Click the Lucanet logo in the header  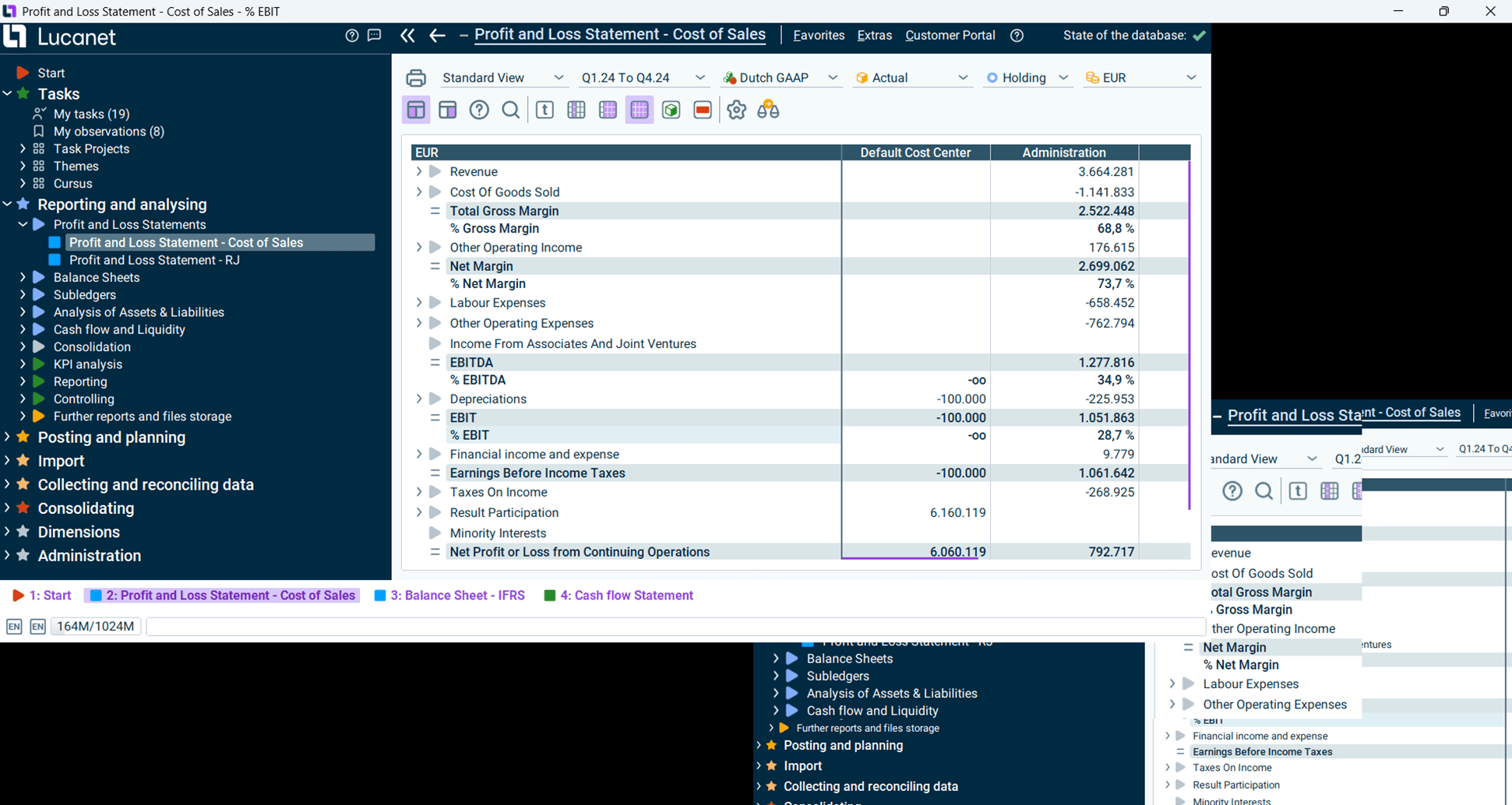click(59, 37)
